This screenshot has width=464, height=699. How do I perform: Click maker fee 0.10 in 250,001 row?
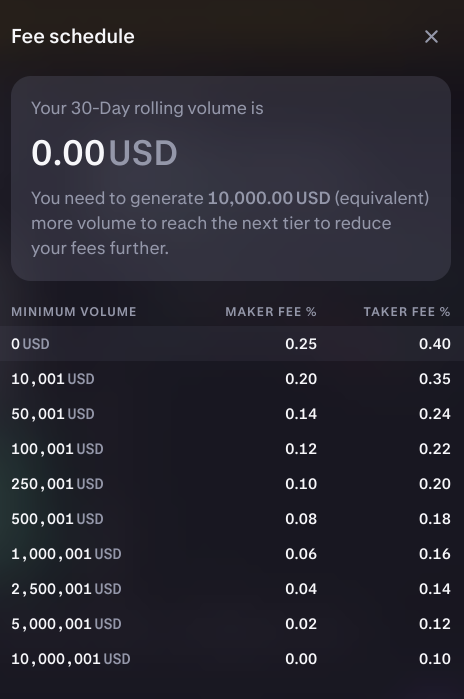point(301,484)
